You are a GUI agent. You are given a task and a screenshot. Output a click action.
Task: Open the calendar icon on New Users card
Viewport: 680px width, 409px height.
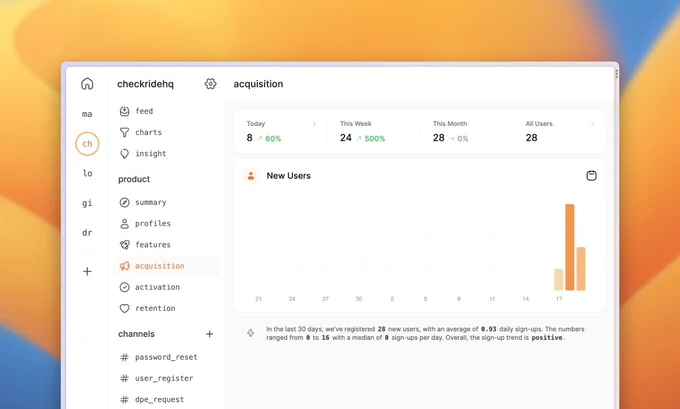tap(592, 176)
